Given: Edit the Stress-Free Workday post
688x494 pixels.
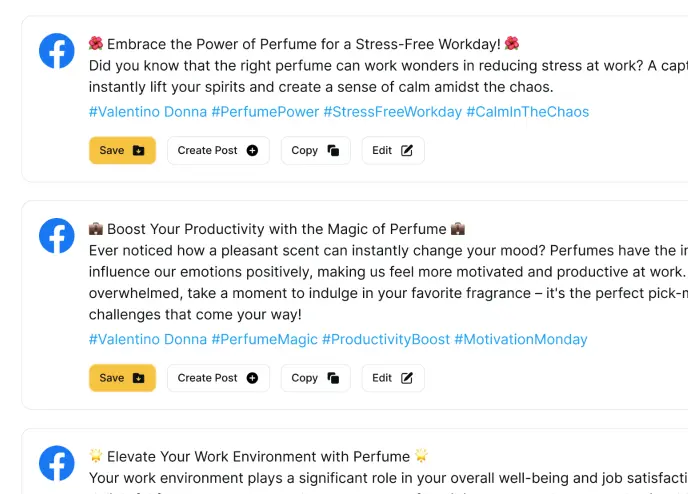Looking at the screenshot, I should point(393,150).
